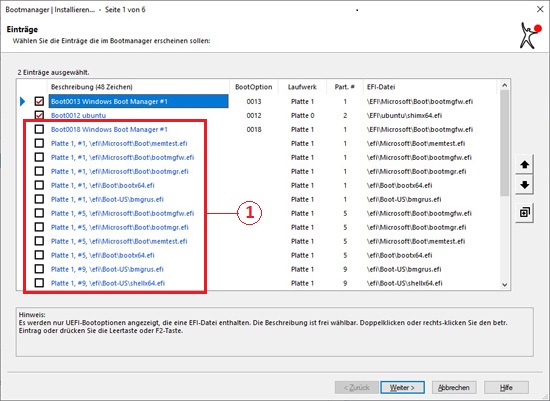The width and height of the screenshot is (550, 401).
Task: Click EFI-Datei cell in Boot0013 row
Action: pos(420,101)
